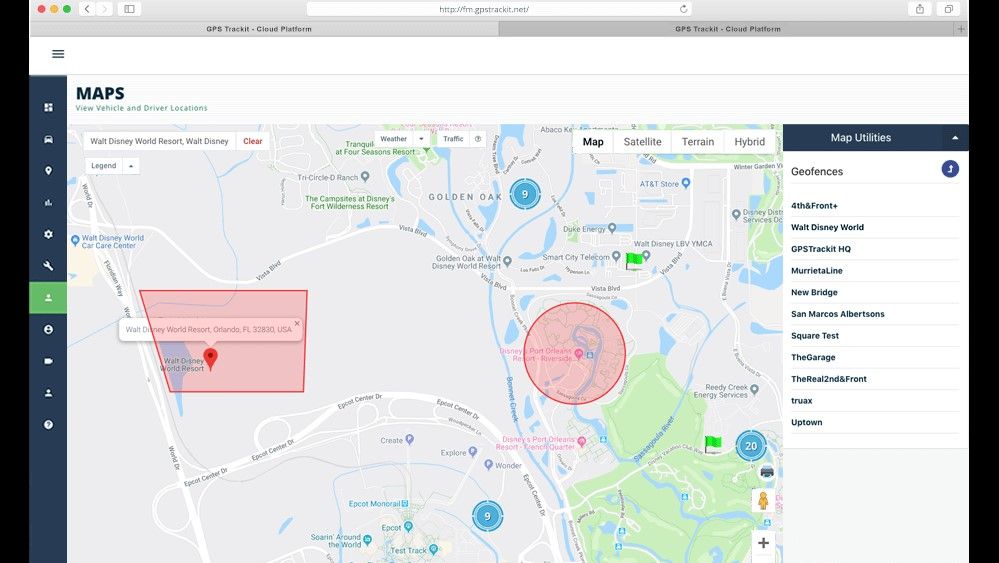Select the MurrietaLine geofence
This screenshot has width=999, height=563.
pos(875,271)
